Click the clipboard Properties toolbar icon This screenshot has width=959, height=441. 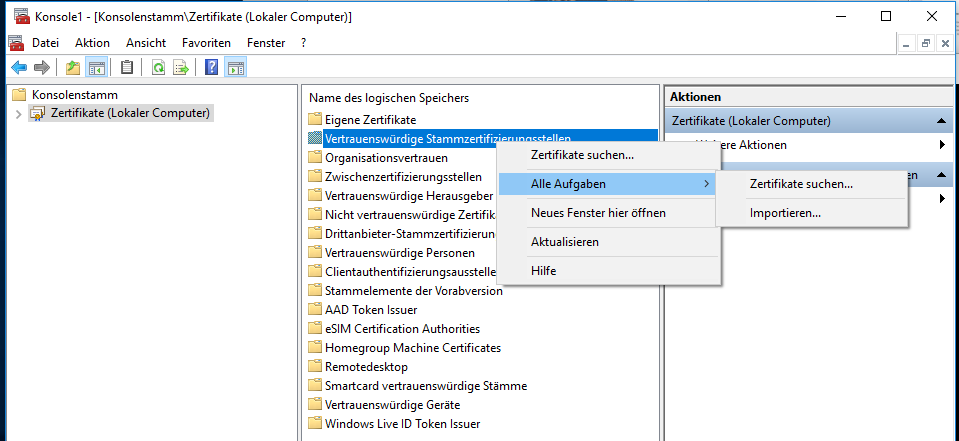tap(127, 68)
